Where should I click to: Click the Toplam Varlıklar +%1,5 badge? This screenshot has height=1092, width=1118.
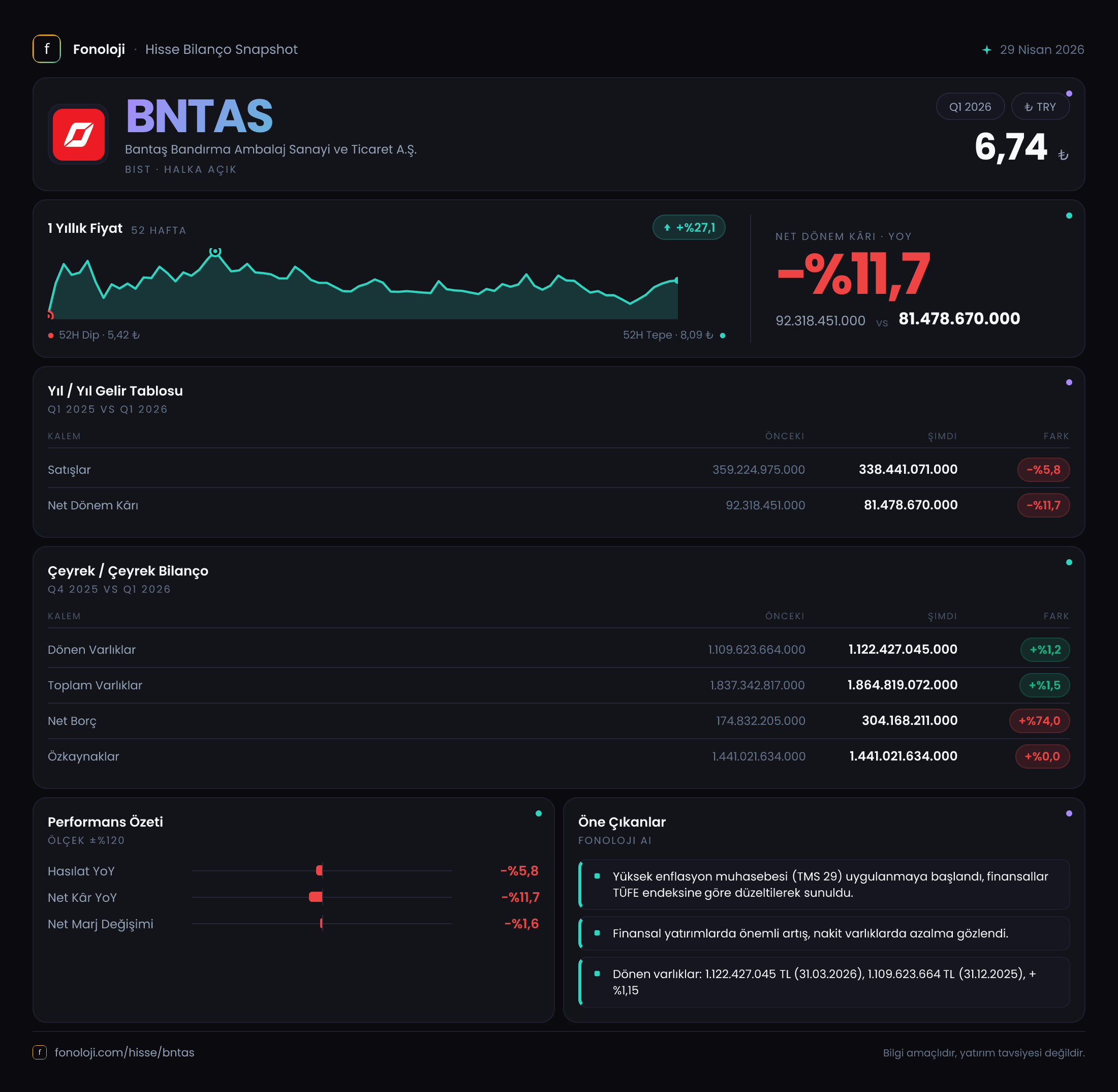coord(1044,685)
